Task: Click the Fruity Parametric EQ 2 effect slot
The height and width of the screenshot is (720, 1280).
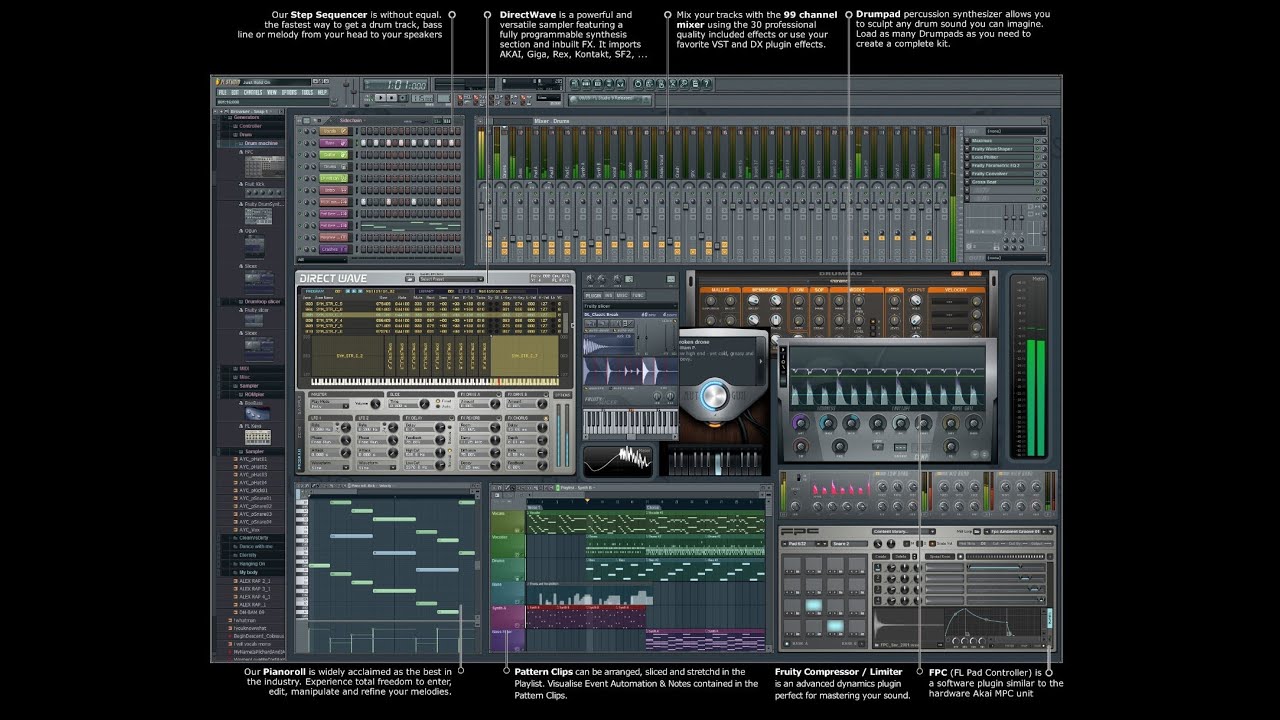Action: [1002, 165]
